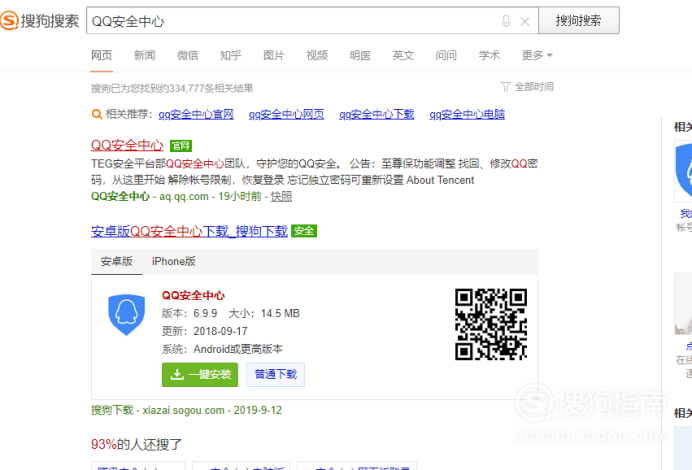Open the 微信 tab
Viewport: 692px width, 470px height.
tap(188, 55)
